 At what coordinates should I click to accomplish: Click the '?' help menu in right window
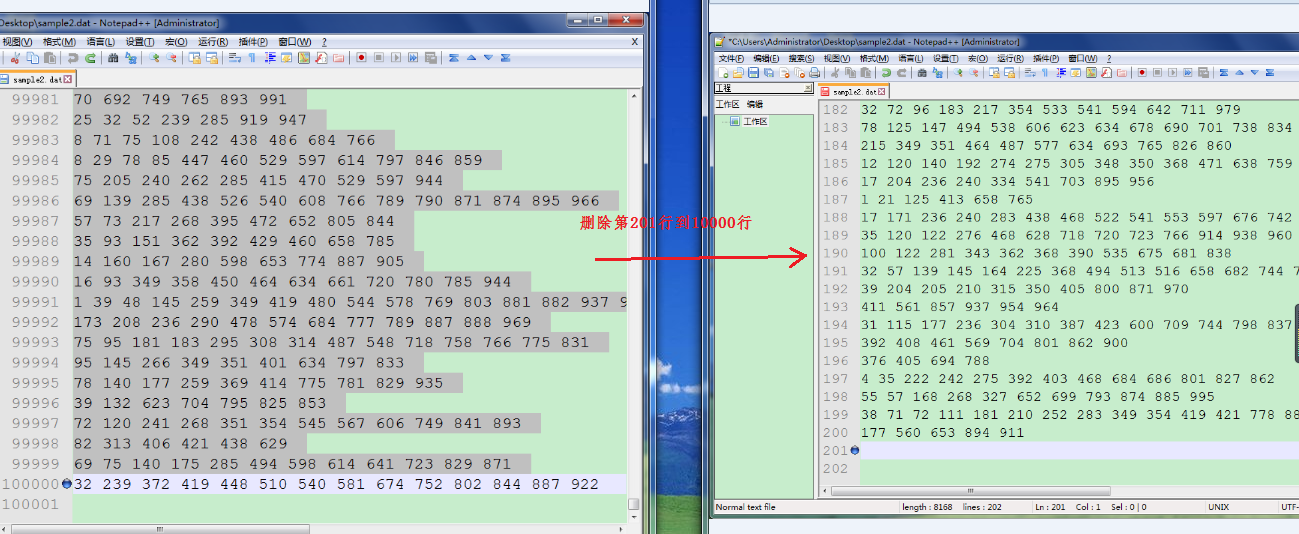(1107, 58)
